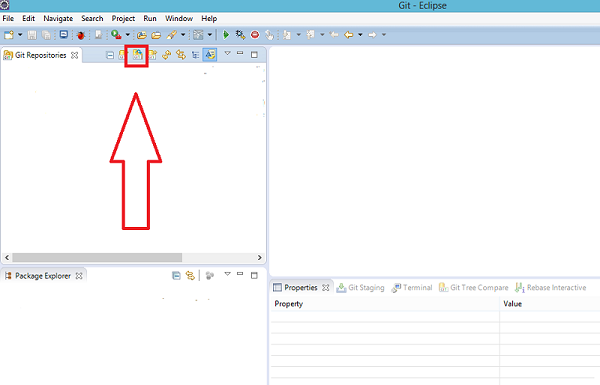Screen dimensions: 600x385
Task: Click the Open Type folder icon
Action: pos(142,35)
